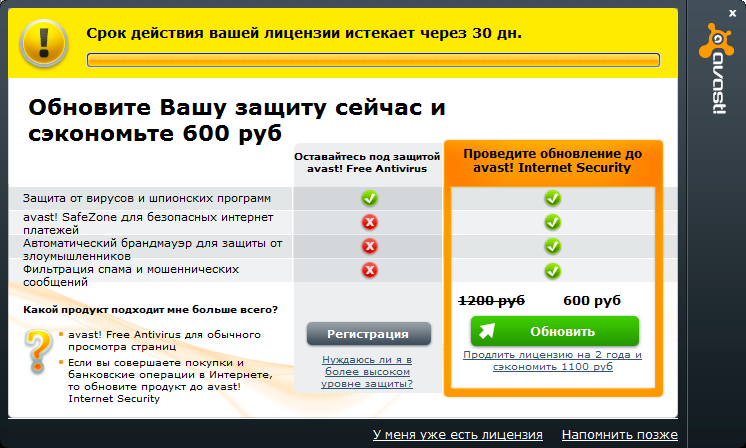This screenshot has width=746, height=448.
Task: Click red cross for SafeZone row
Action: 369,222
